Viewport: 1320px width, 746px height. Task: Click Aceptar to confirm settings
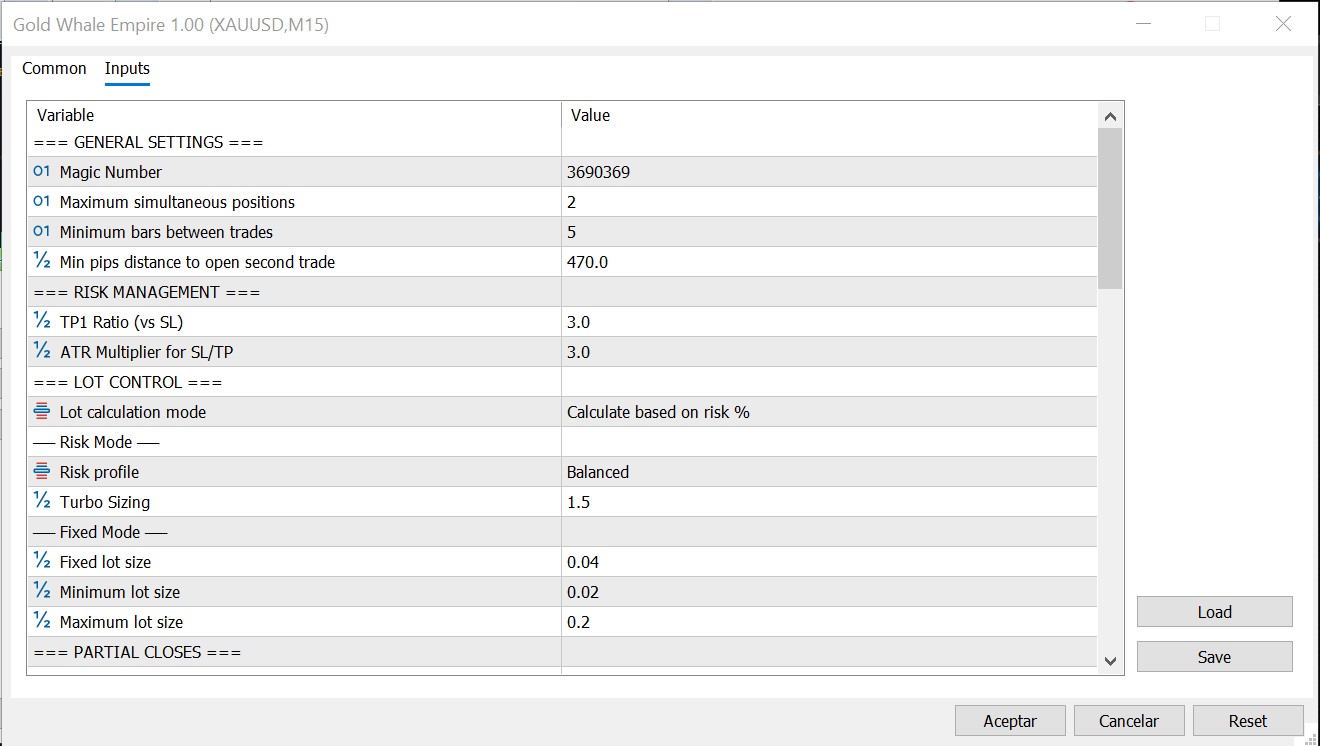tap(1010, 720)
